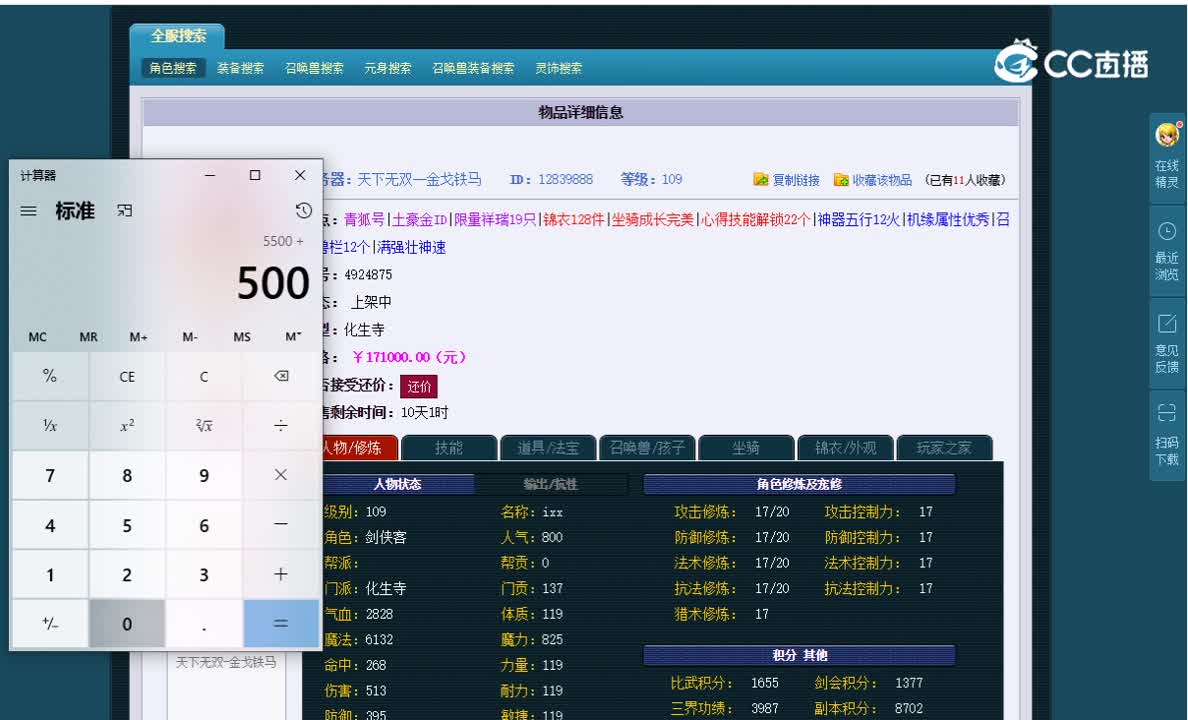Click the calculator MC memory clear
The width and height of the screenshot is (1188, 720).
[x=37, y=337]
